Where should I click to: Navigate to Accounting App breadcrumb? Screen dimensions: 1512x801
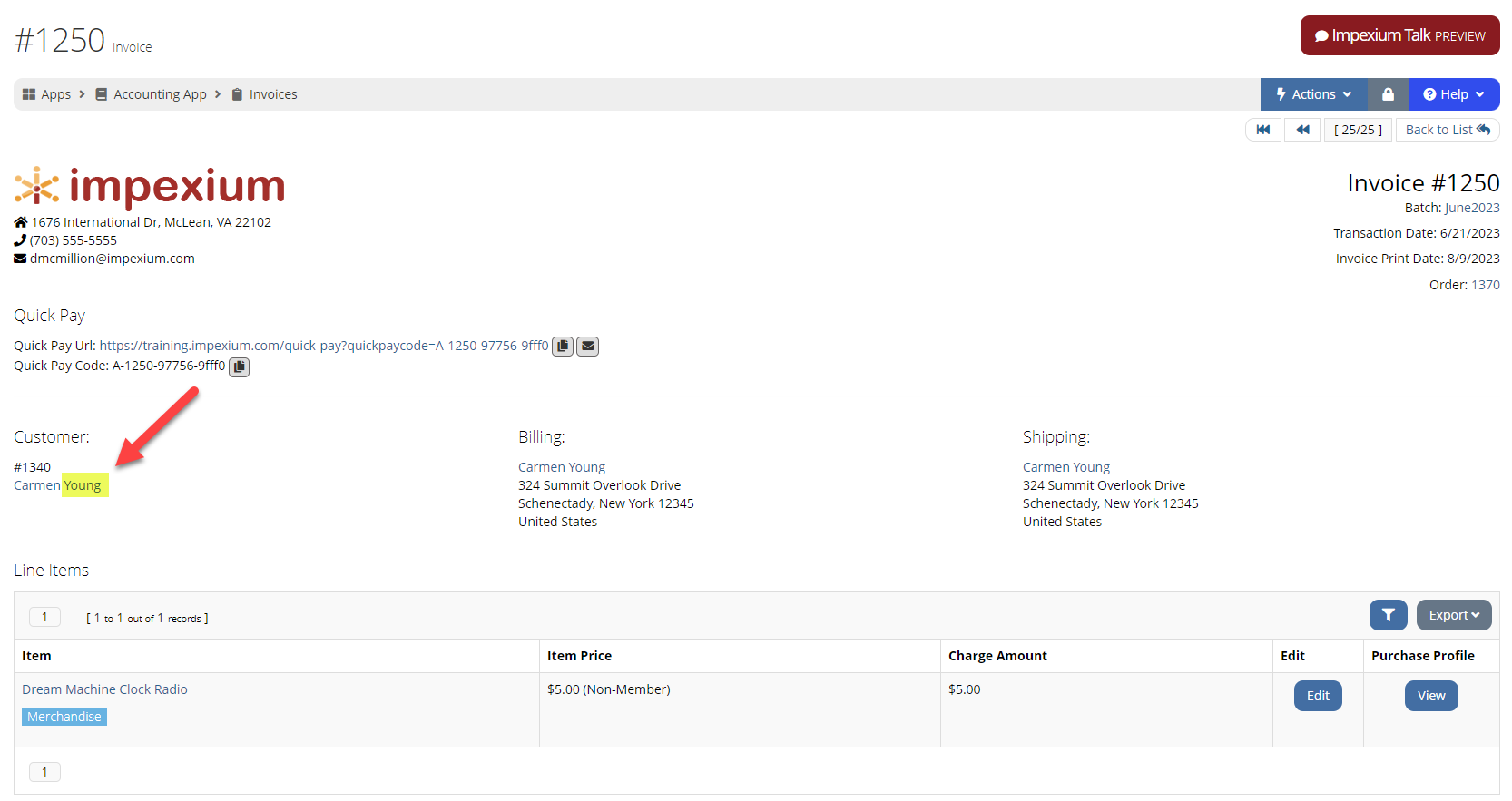(x=151, y=94)
